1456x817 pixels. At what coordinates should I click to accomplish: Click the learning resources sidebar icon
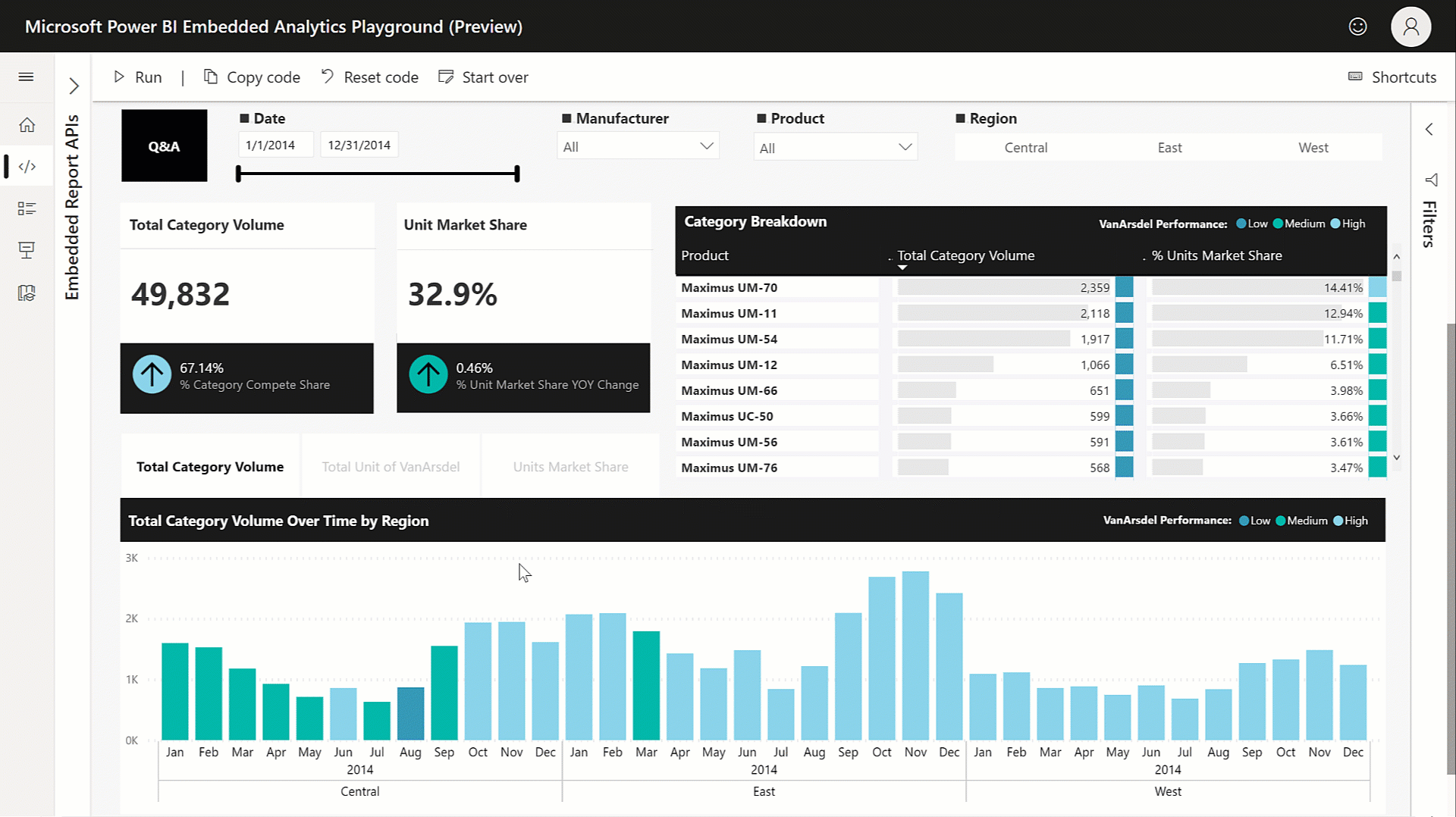click(x=27, y=293)
